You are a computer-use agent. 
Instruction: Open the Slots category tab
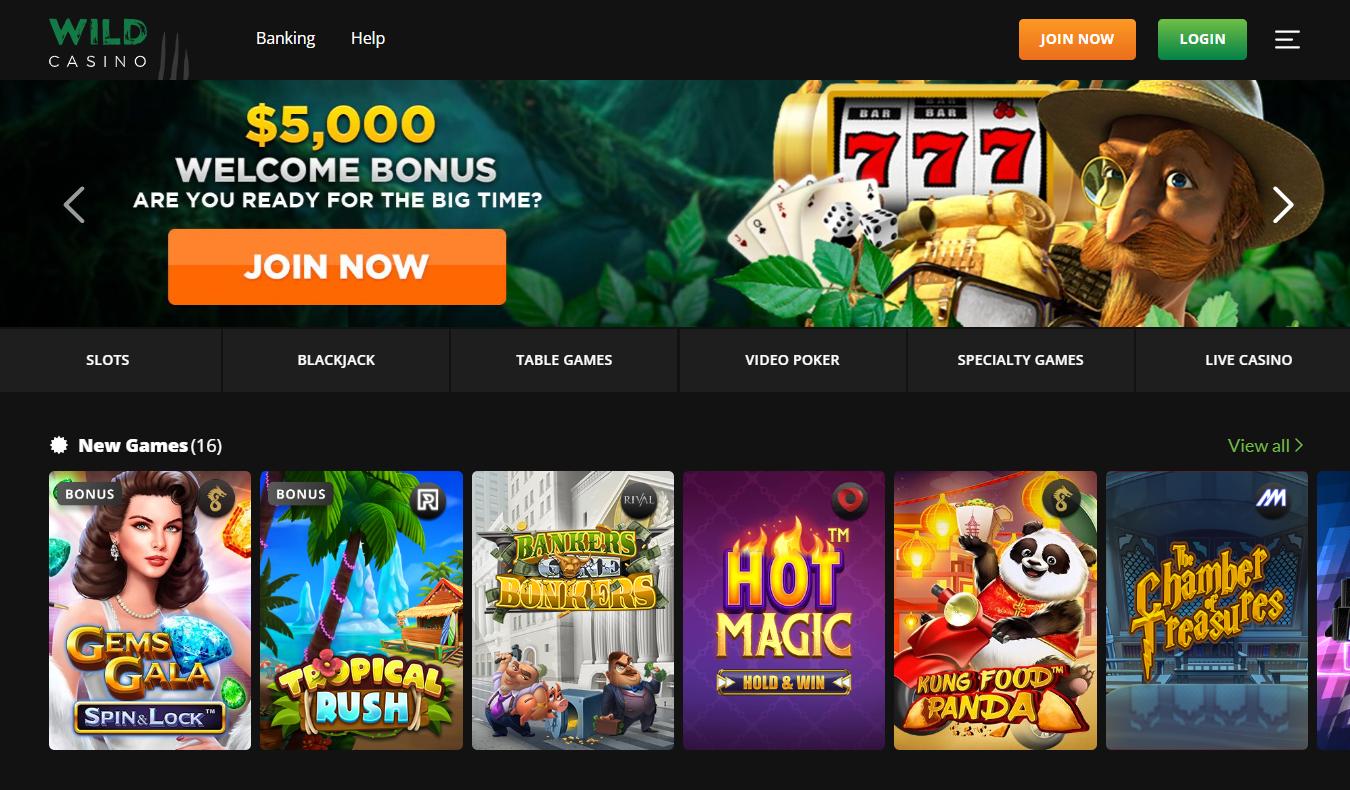(x=108, y=360)
